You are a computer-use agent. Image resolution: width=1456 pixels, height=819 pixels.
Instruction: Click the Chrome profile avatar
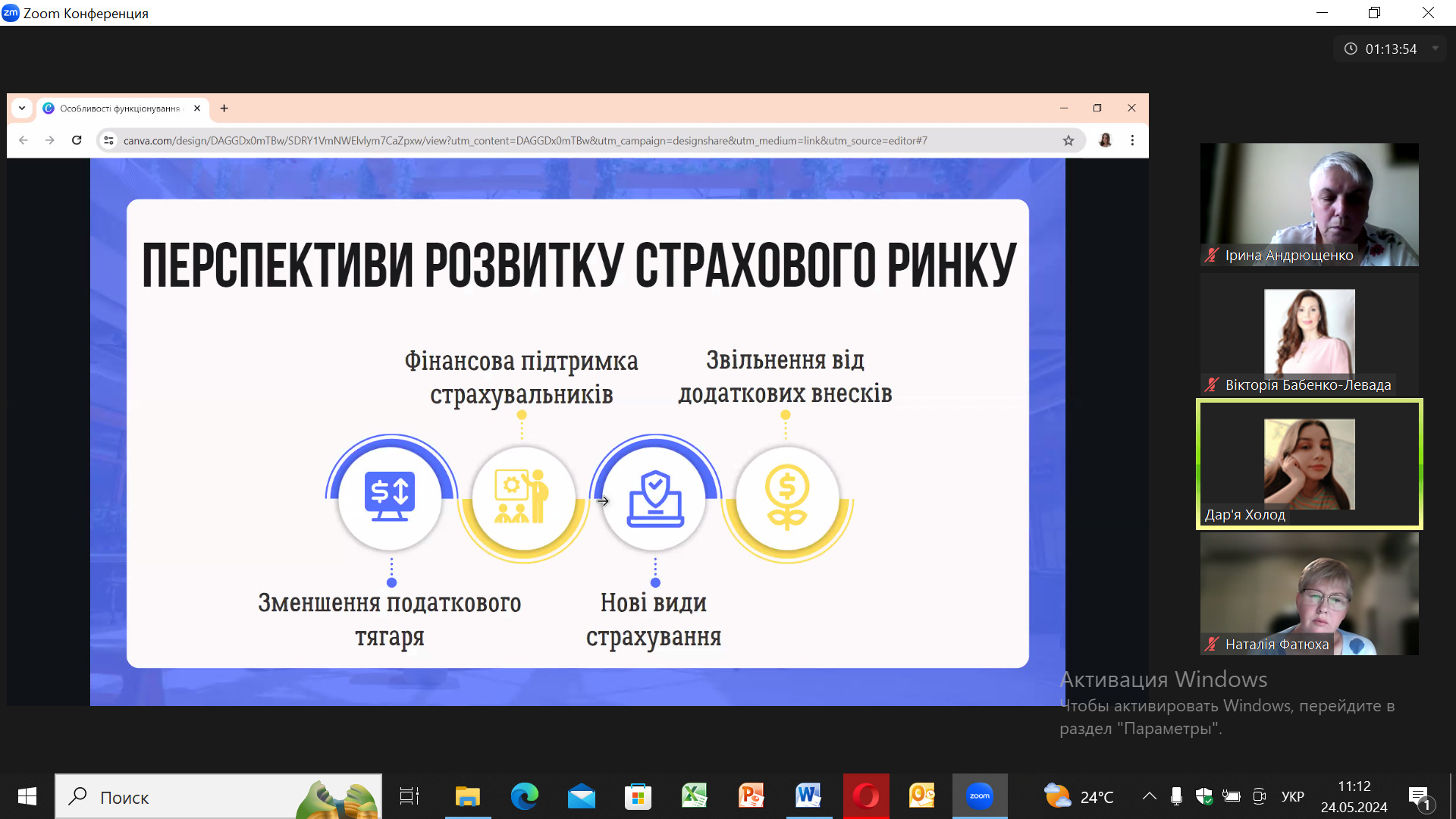click(1105, 140)
